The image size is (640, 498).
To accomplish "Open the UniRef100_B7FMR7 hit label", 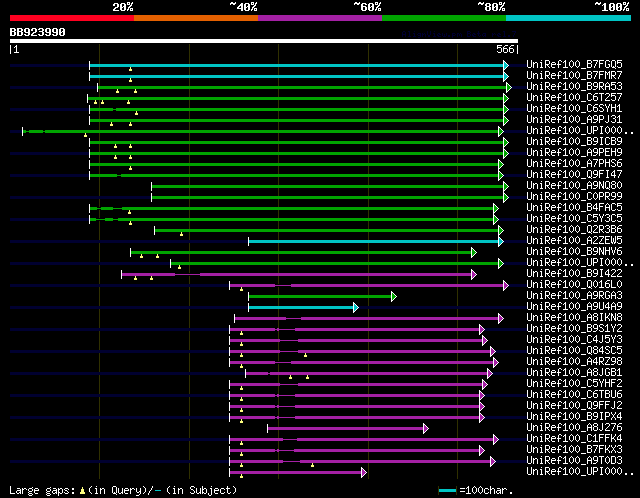I will (x=574, y=76).
